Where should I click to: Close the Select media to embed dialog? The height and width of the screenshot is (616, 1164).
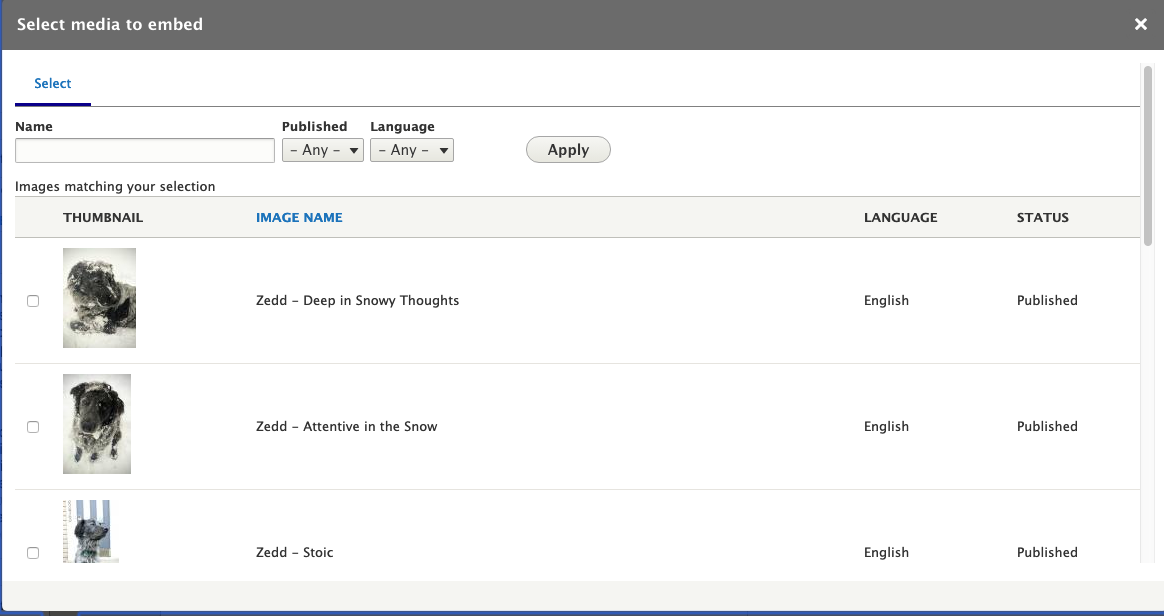[x=1141, y=24]
